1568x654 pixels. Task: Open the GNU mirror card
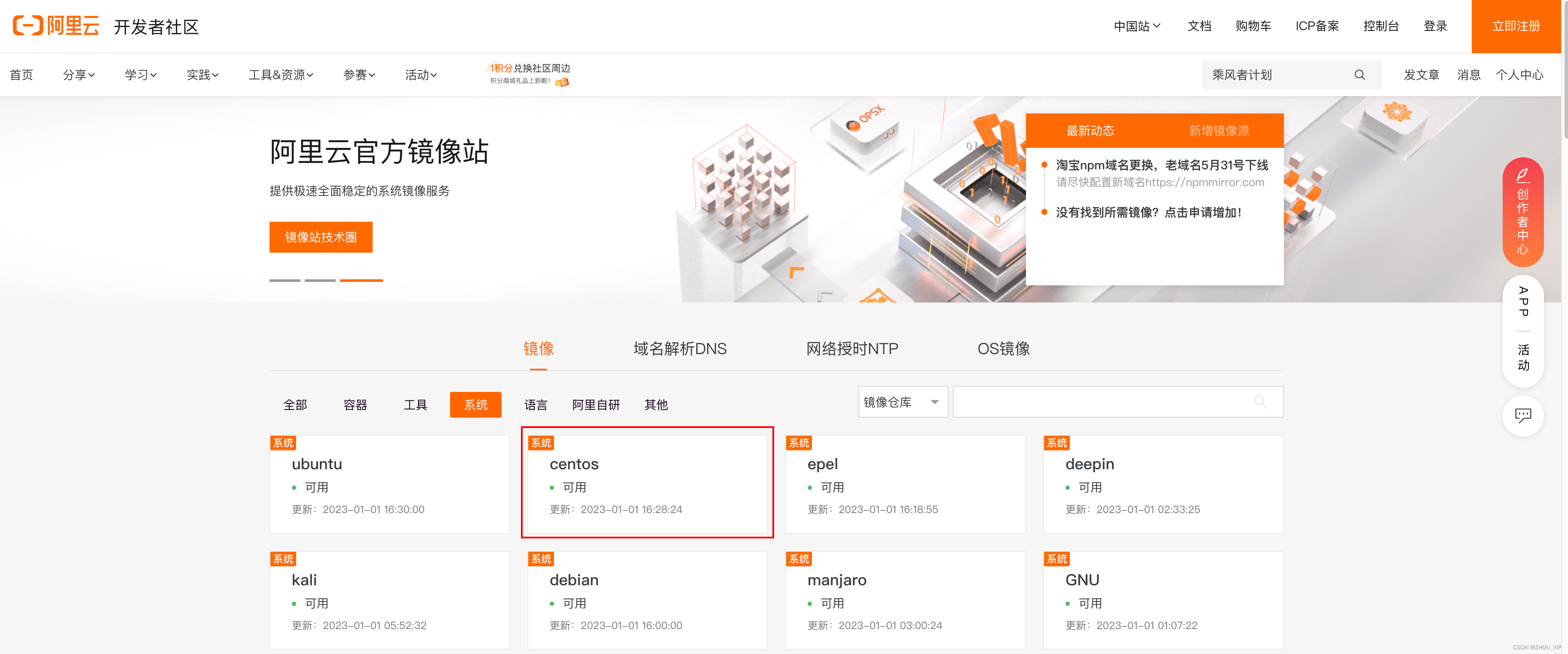coord(1163,600)
